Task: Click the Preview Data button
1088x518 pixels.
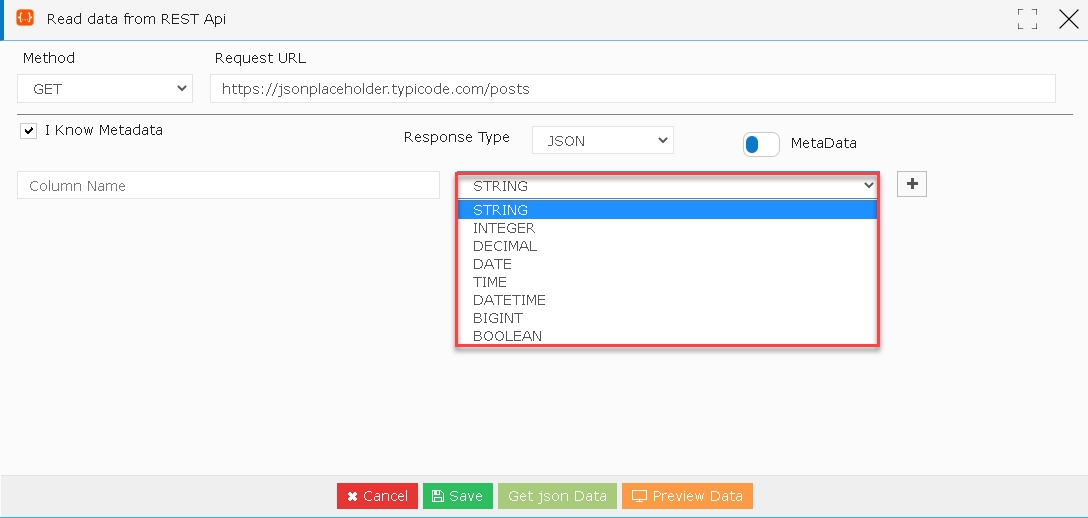Action: pos(687,496)
